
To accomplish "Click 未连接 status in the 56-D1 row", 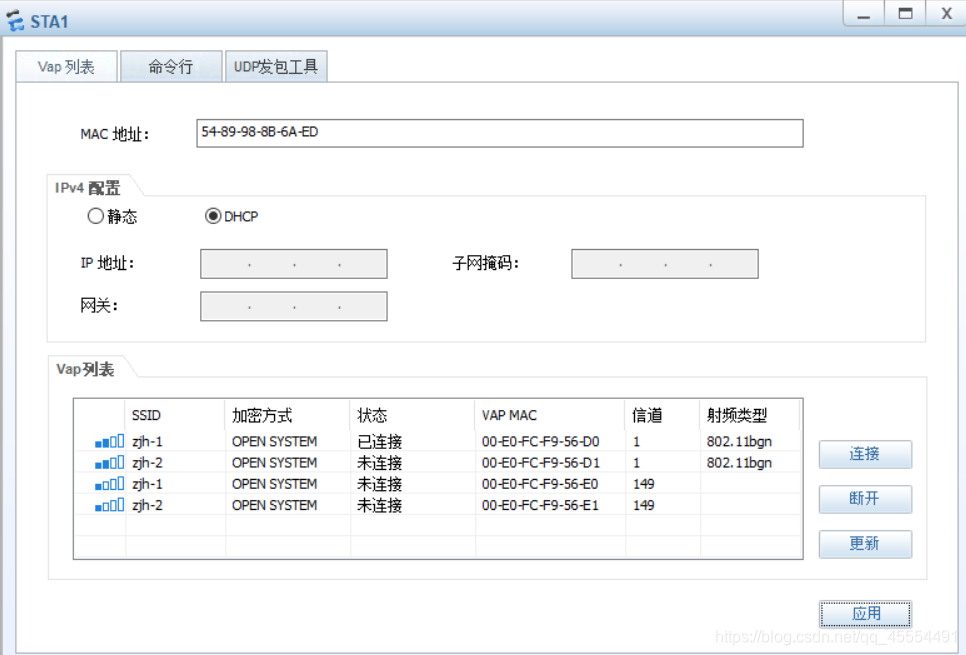I will (x=380, y=462).
